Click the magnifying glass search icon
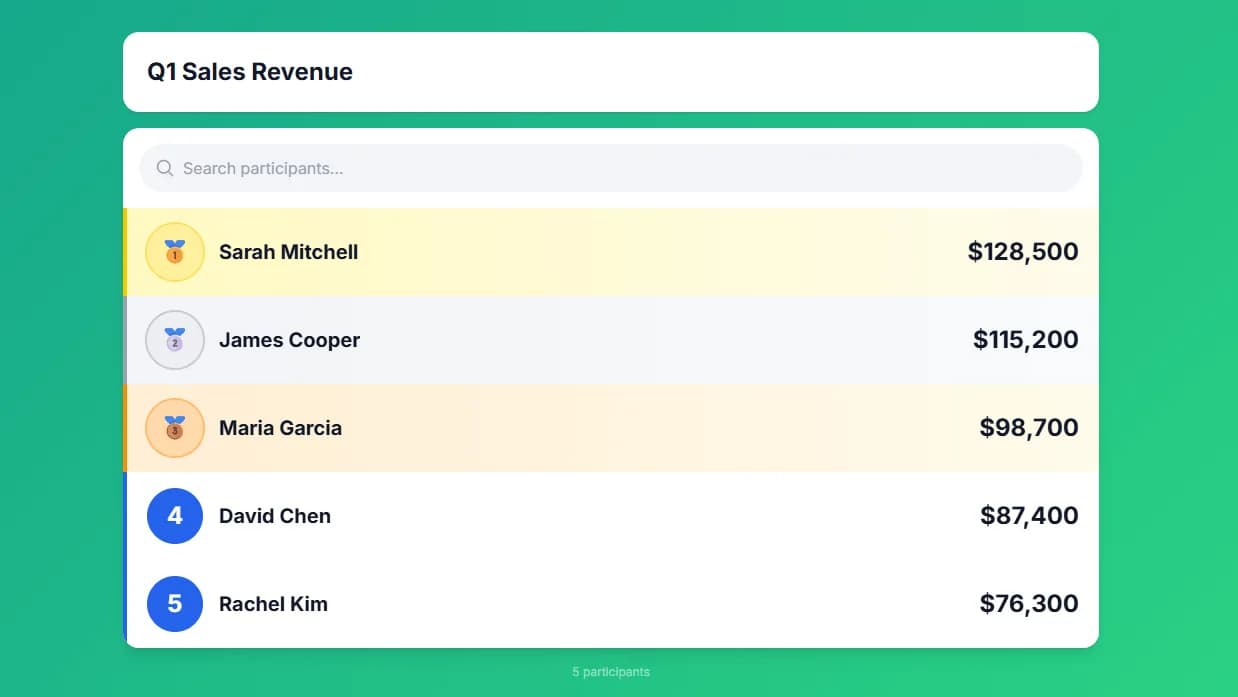Viewport: 1238px width, 697px height. [x=164, y=168]
